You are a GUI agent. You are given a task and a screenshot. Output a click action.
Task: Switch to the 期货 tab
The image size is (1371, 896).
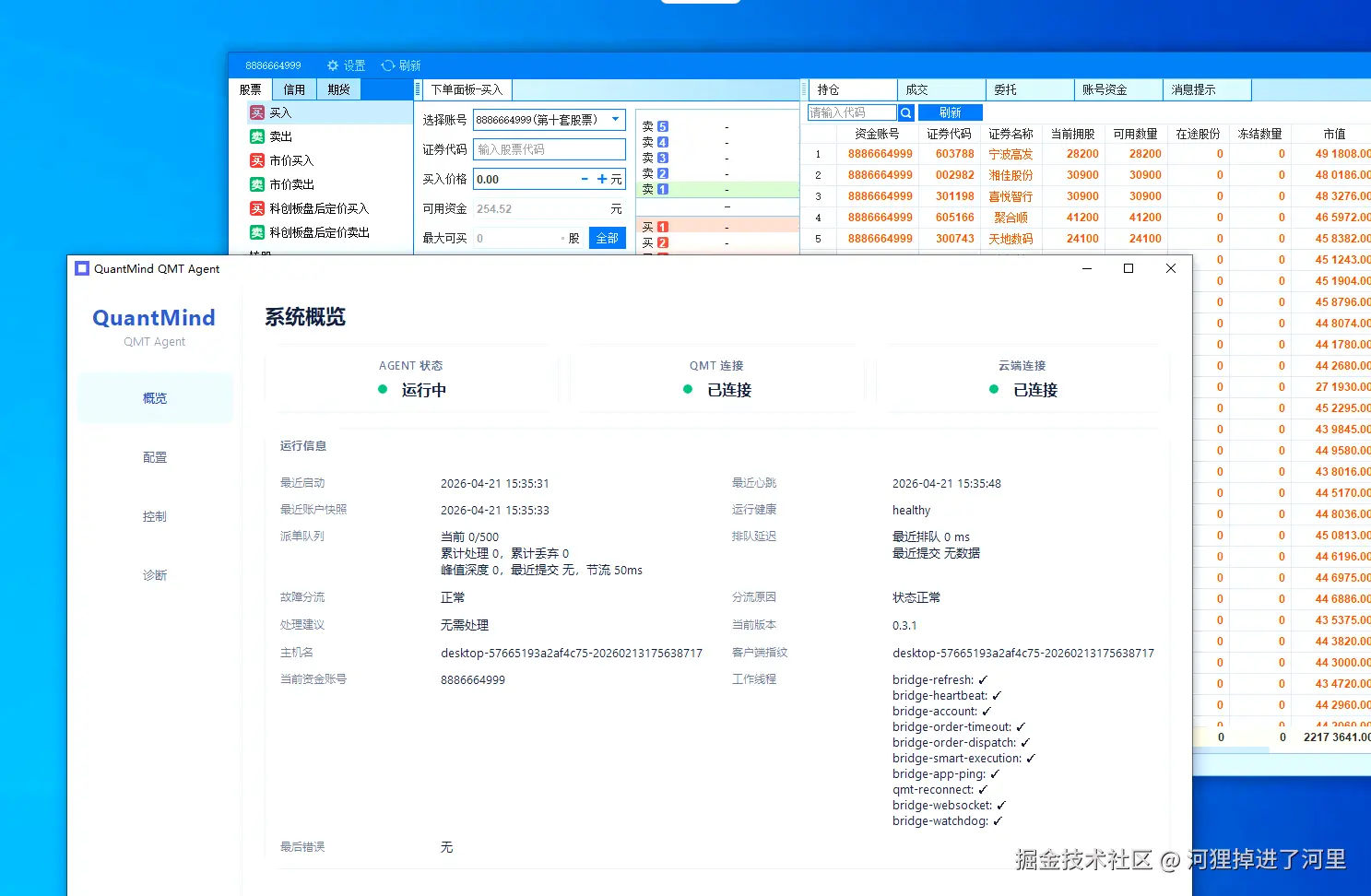point(338,89)
